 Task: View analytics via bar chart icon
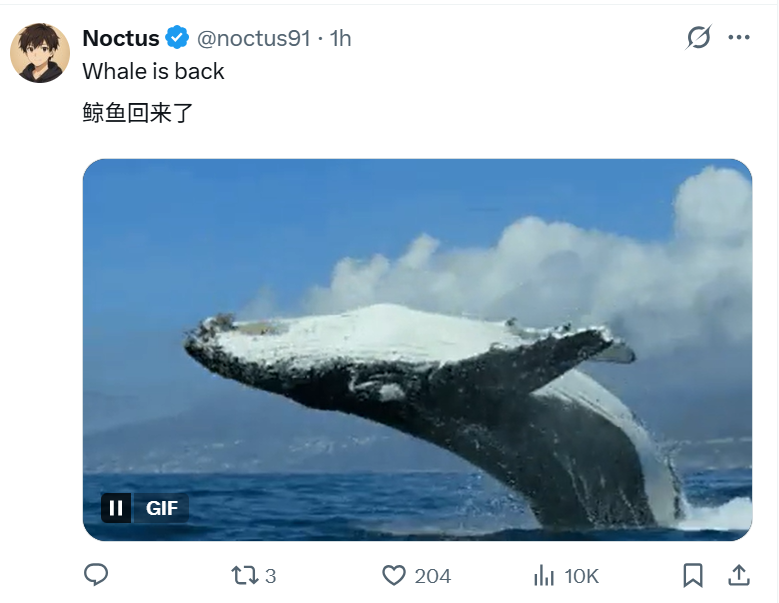pyautogui.click(x=544, y=576)
